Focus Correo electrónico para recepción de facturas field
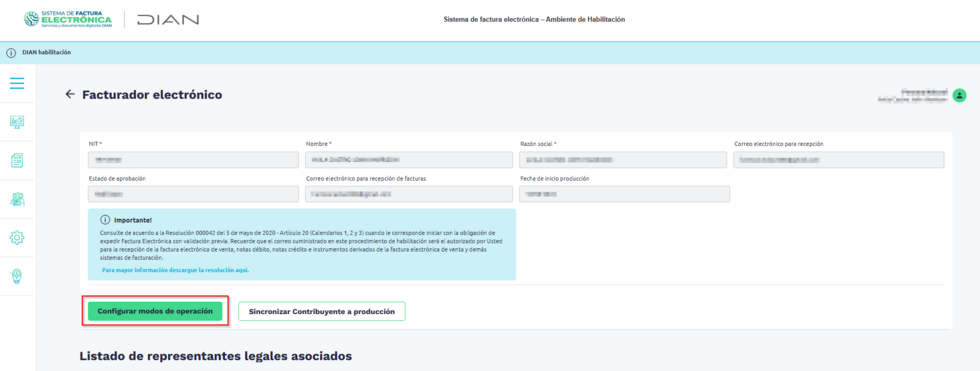Image resolution: width=980 pixels, height=371 pixels. pyautogui.click(x=409, y=194)
